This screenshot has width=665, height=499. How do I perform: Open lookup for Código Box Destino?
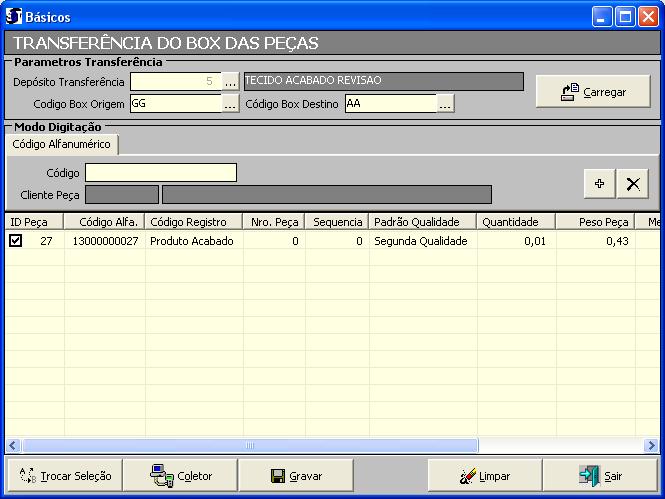pyautogui.click(x=445, y=103)
